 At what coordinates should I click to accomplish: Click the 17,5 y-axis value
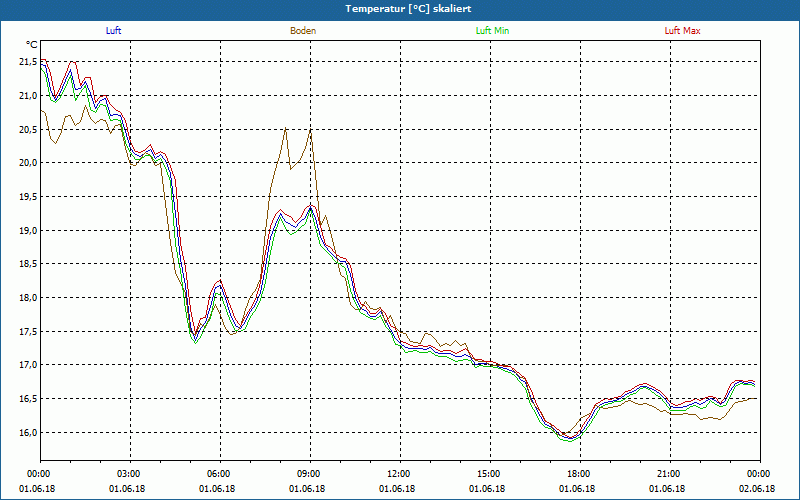(x=28, y=331)
